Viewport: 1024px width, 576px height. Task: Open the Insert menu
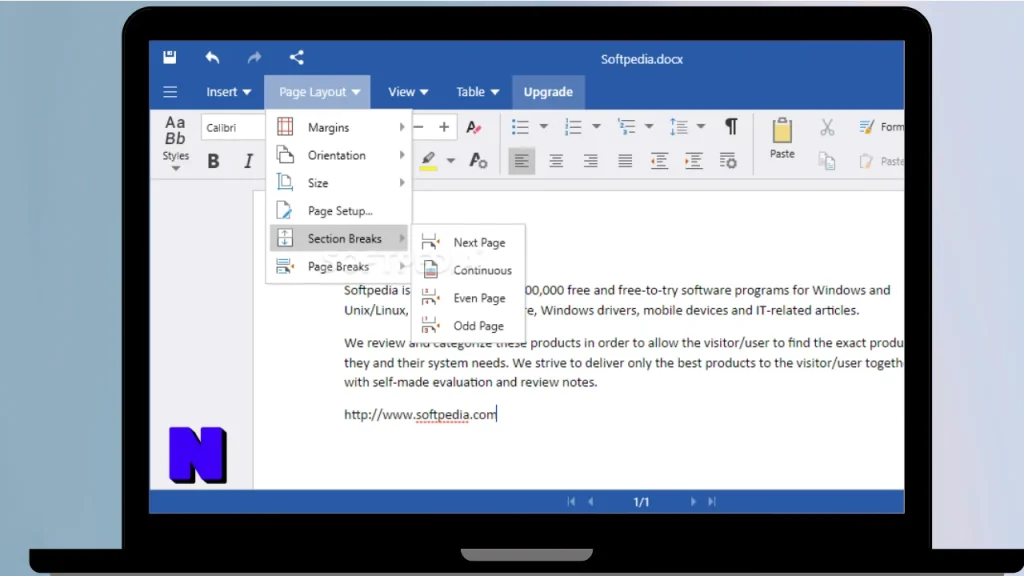click(229, 92)
